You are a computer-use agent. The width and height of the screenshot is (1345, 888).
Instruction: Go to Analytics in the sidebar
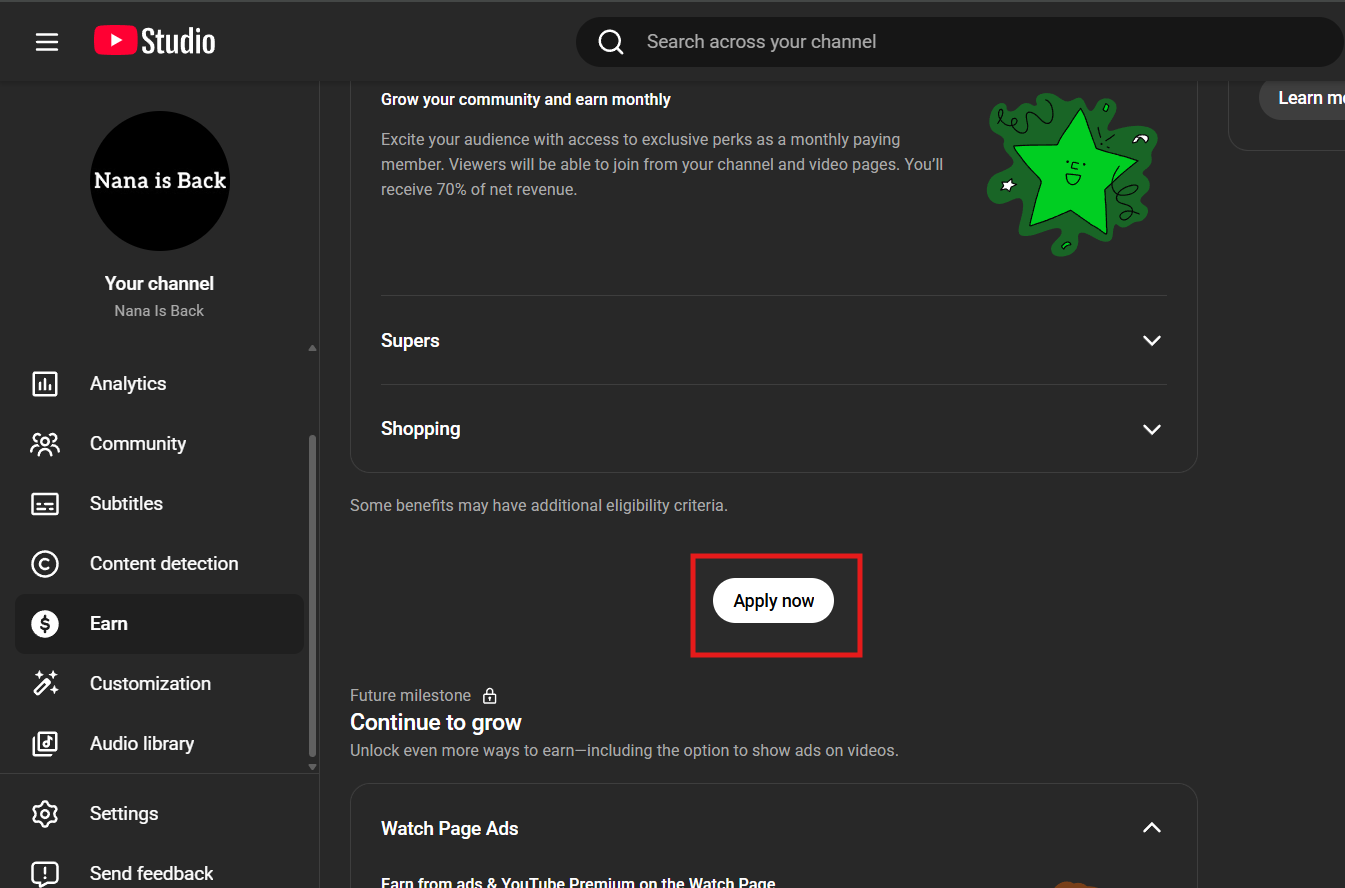tap(128, 384)
